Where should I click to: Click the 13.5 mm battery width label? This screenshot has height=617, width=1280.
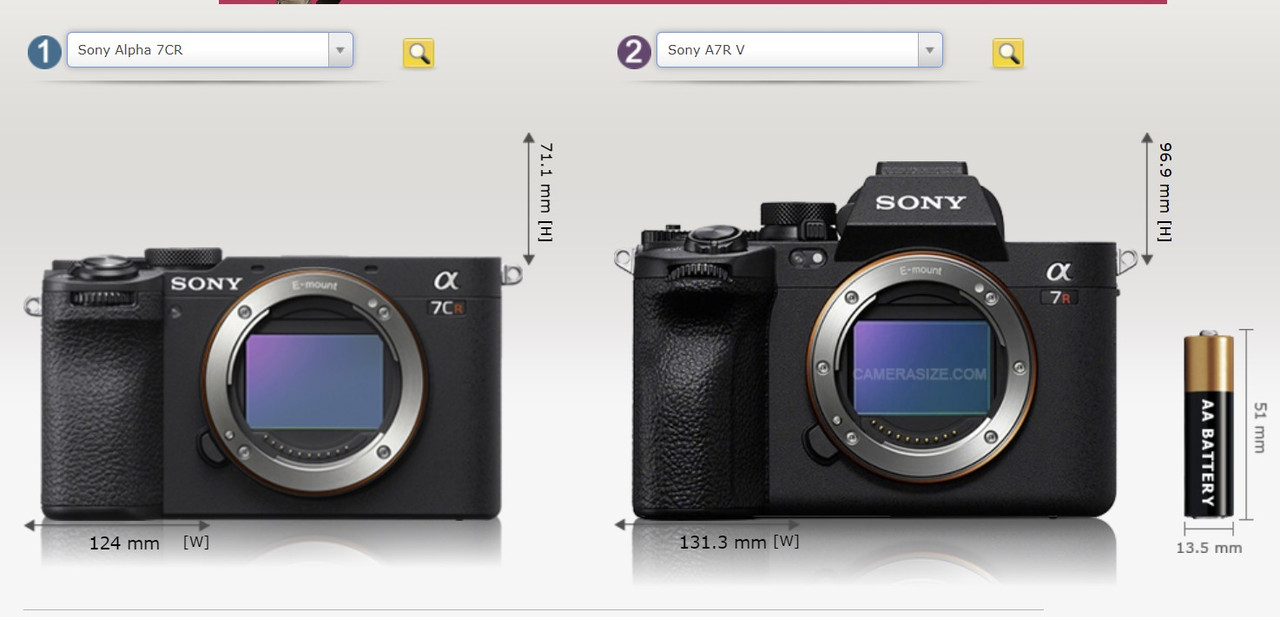coord(1209,547)
